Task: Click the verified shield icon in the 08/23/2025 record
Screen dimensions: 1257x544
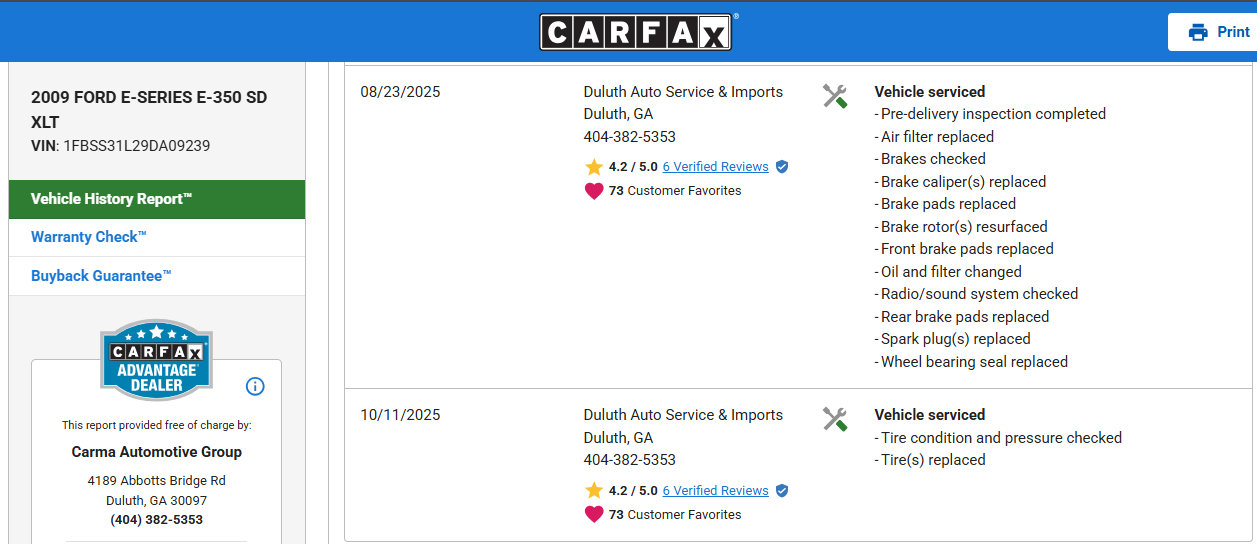Action: point(782,167)
